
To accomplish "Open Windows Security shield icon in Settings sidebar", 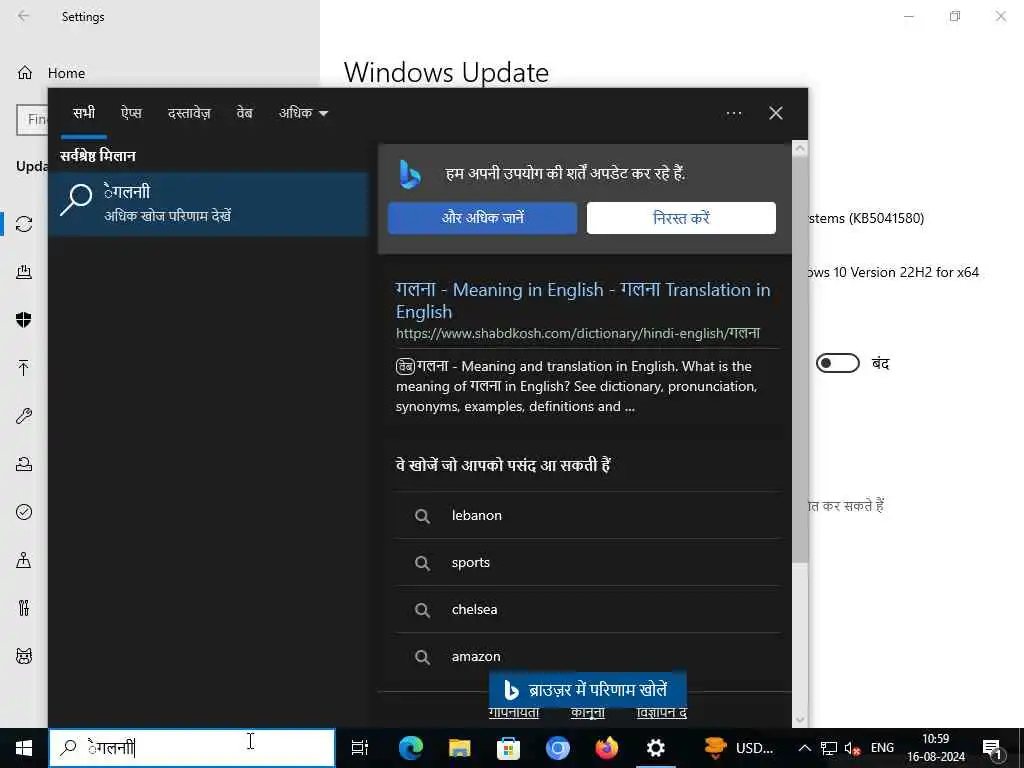I will [x=24, y=320].
